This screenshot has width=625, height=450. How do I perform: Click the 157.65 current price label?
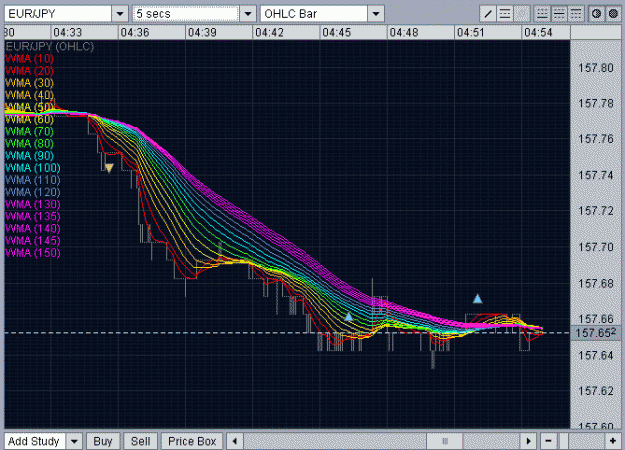pos(596,332)
